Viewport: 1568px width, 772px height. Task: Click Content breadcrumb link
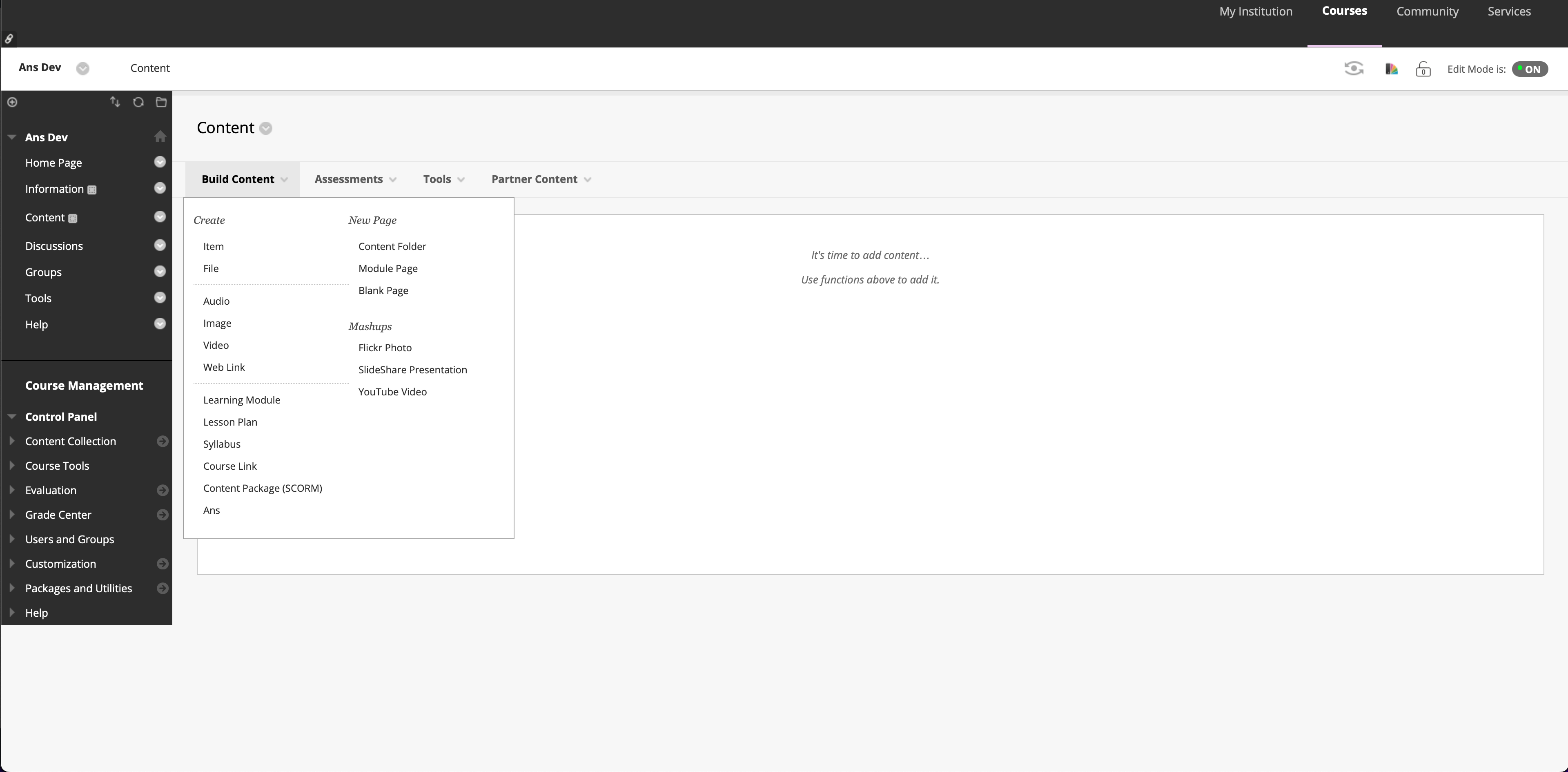(150, 68)
